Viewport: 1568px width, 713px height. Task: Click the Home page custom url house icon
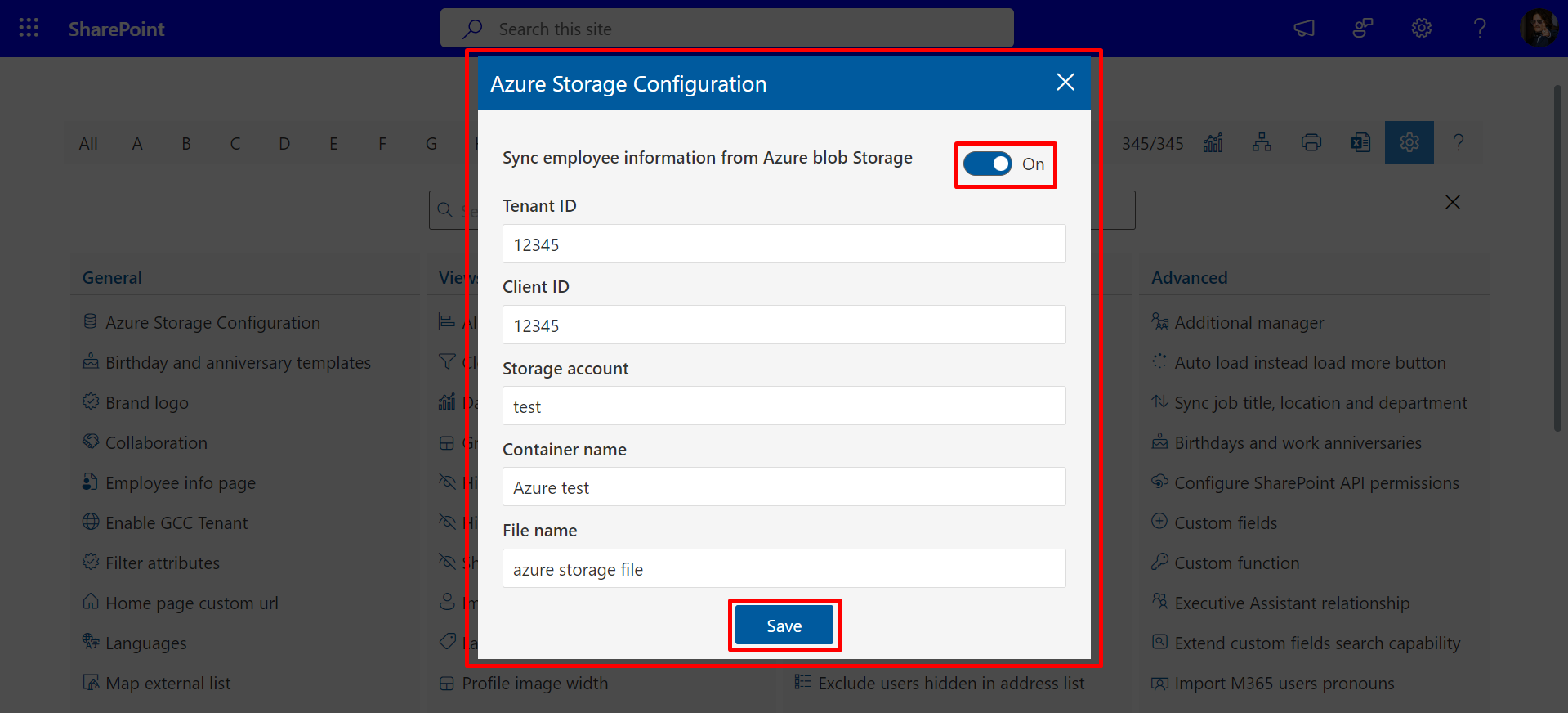pyautogui.click(x=91, y=601)
